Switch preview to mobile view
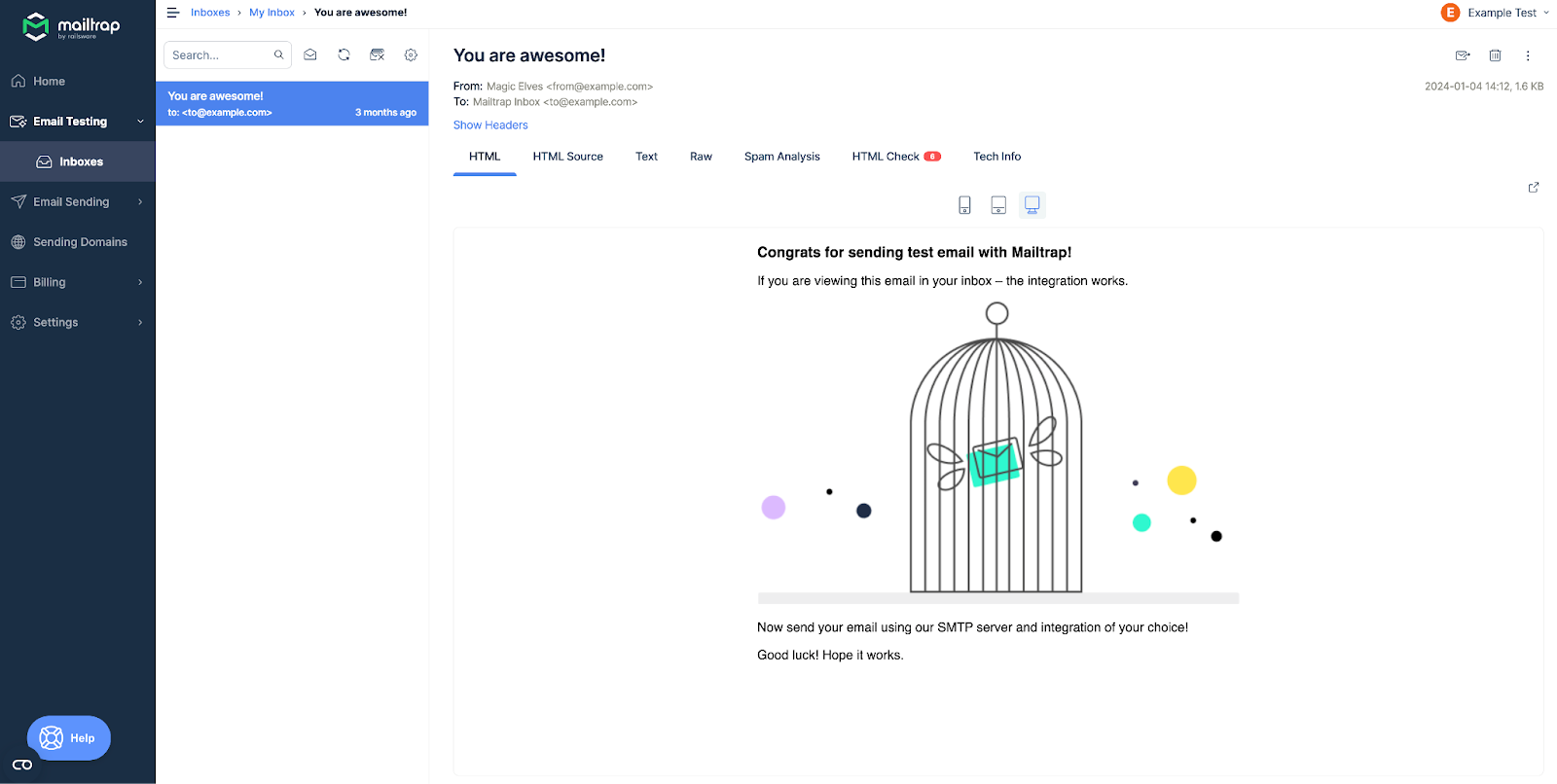The image size is (1557, 784). [x=964, y=204]
